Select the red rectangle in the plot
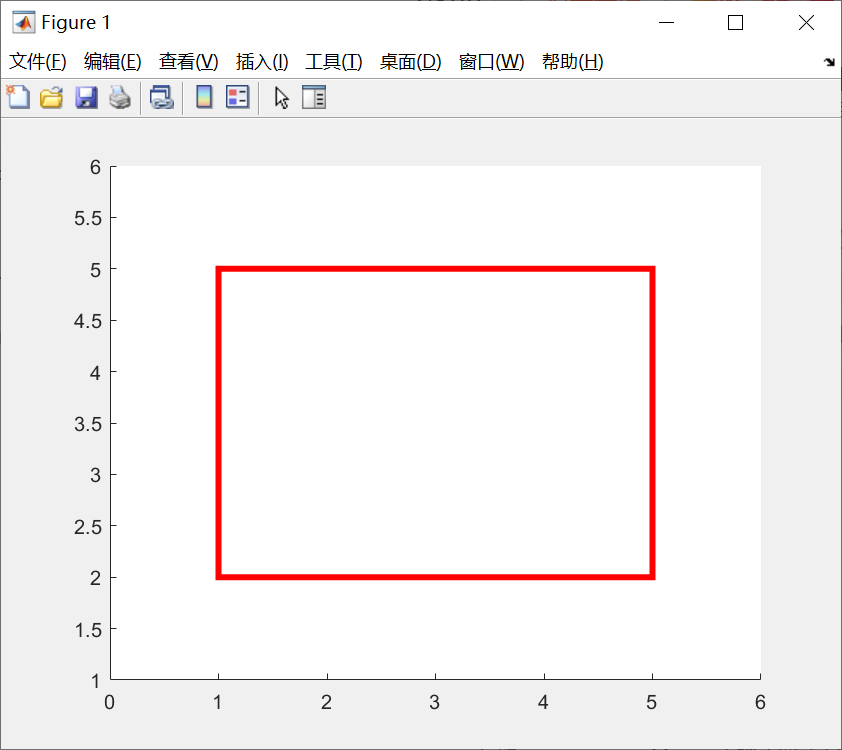 click(434, 267)
